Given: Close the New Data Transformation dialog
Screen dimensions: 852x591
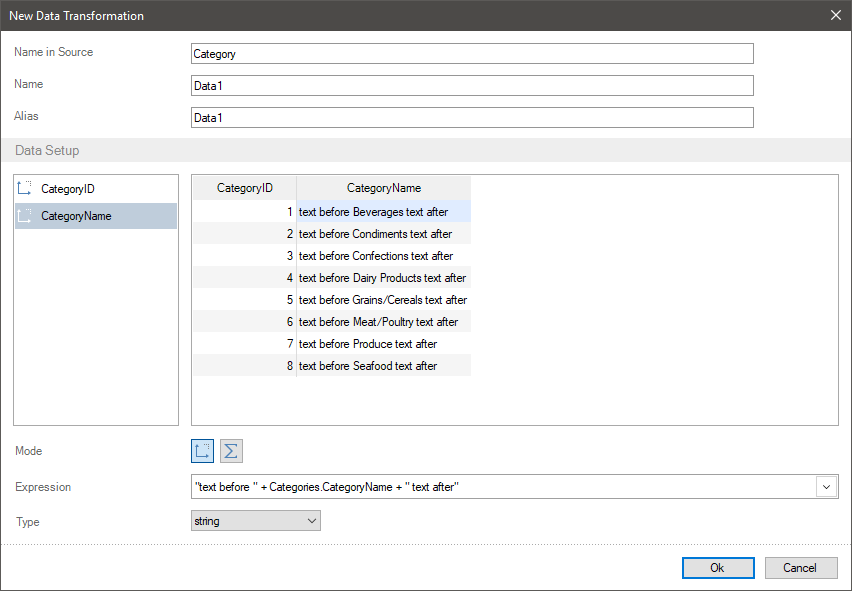Looking at the screenshot, I should tap(836, 15).
